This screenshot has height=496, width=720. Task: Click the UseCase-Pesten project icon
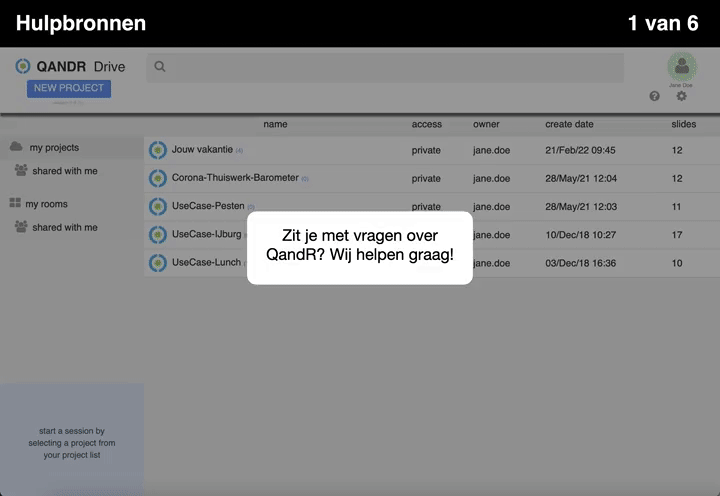tap(157, 206)
